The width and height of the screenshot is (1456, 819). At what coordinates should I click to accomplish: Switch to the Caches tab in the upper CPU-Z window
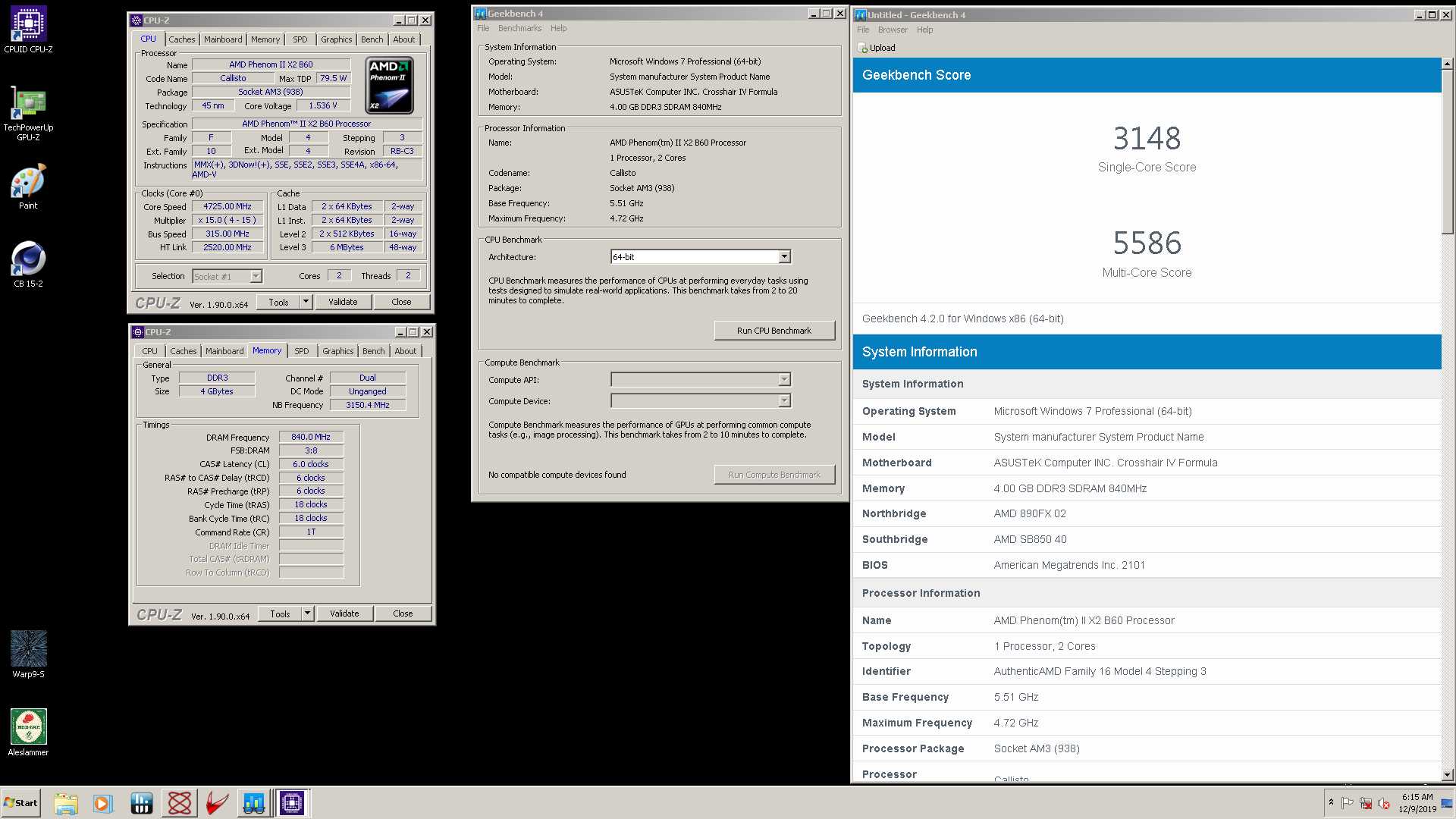pyautogui.click(x=181, y=39)
